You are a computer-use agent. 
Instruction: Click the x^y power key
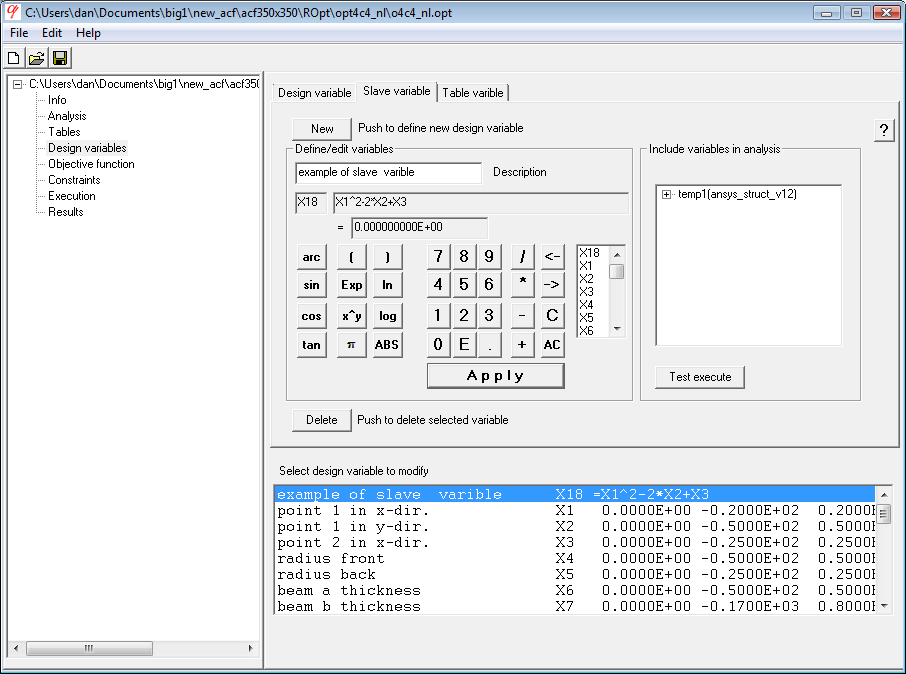click(x=351, y=316)
